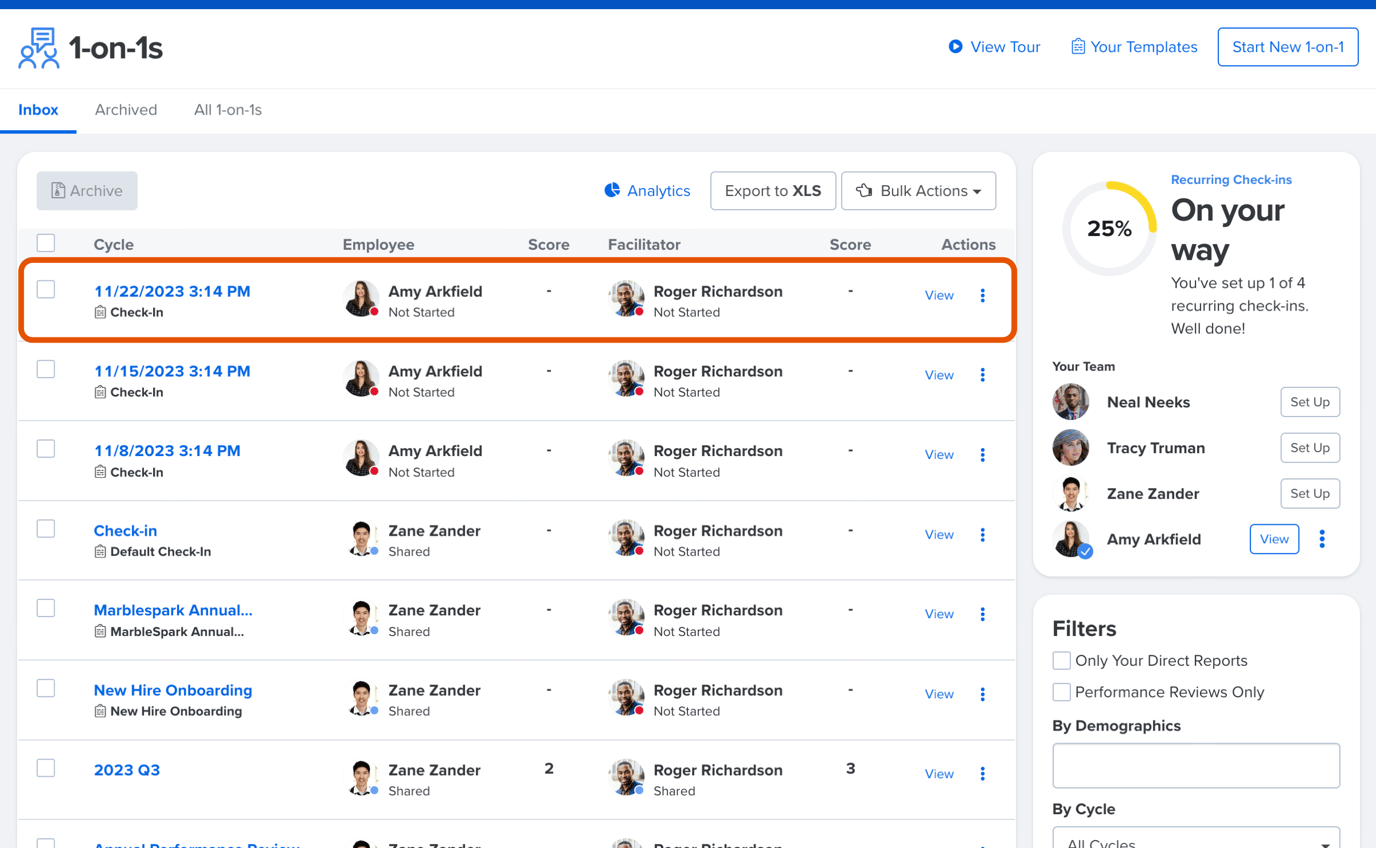Click the 25% recurring check-ins progress ring

coord(1109,229)
